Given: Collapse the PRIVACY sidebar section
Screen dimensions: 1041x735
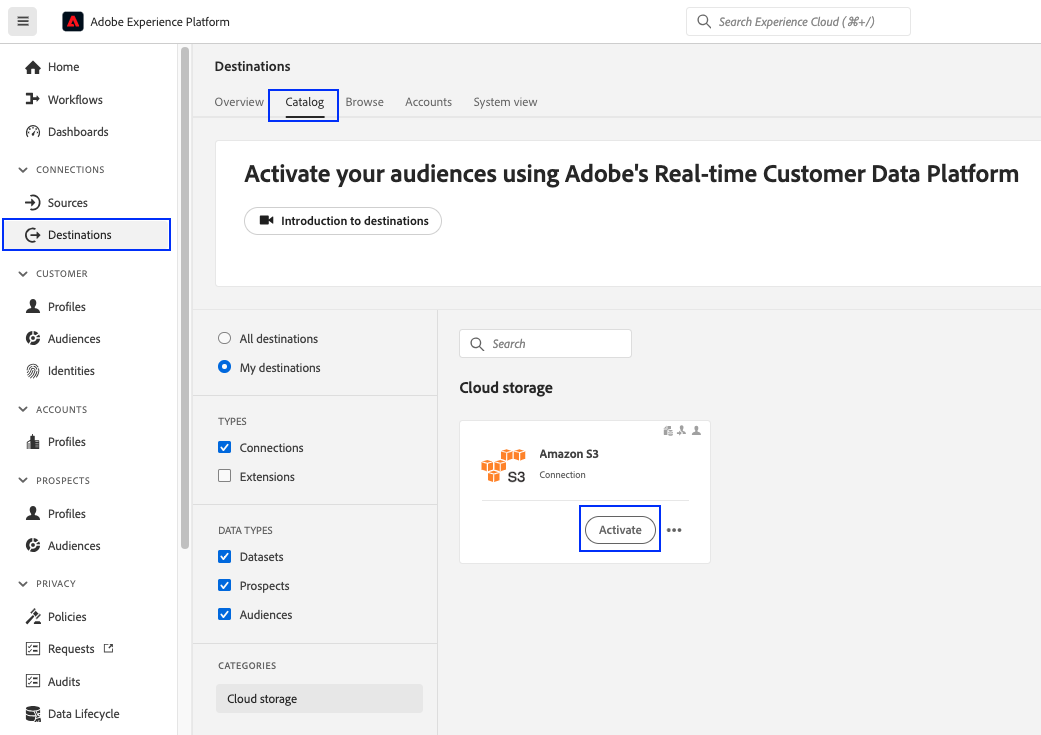Looking at the screenshot, I should 23,584.
